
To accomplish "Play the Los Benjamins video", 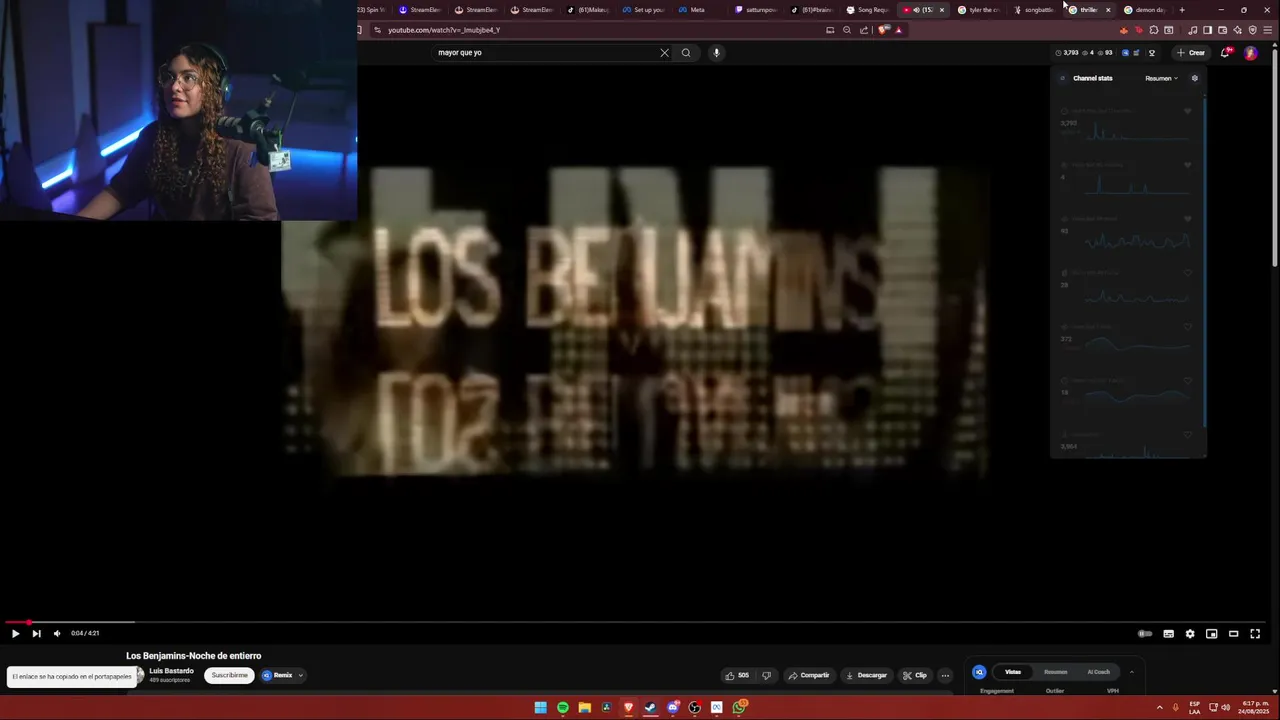I will [15, 633].
